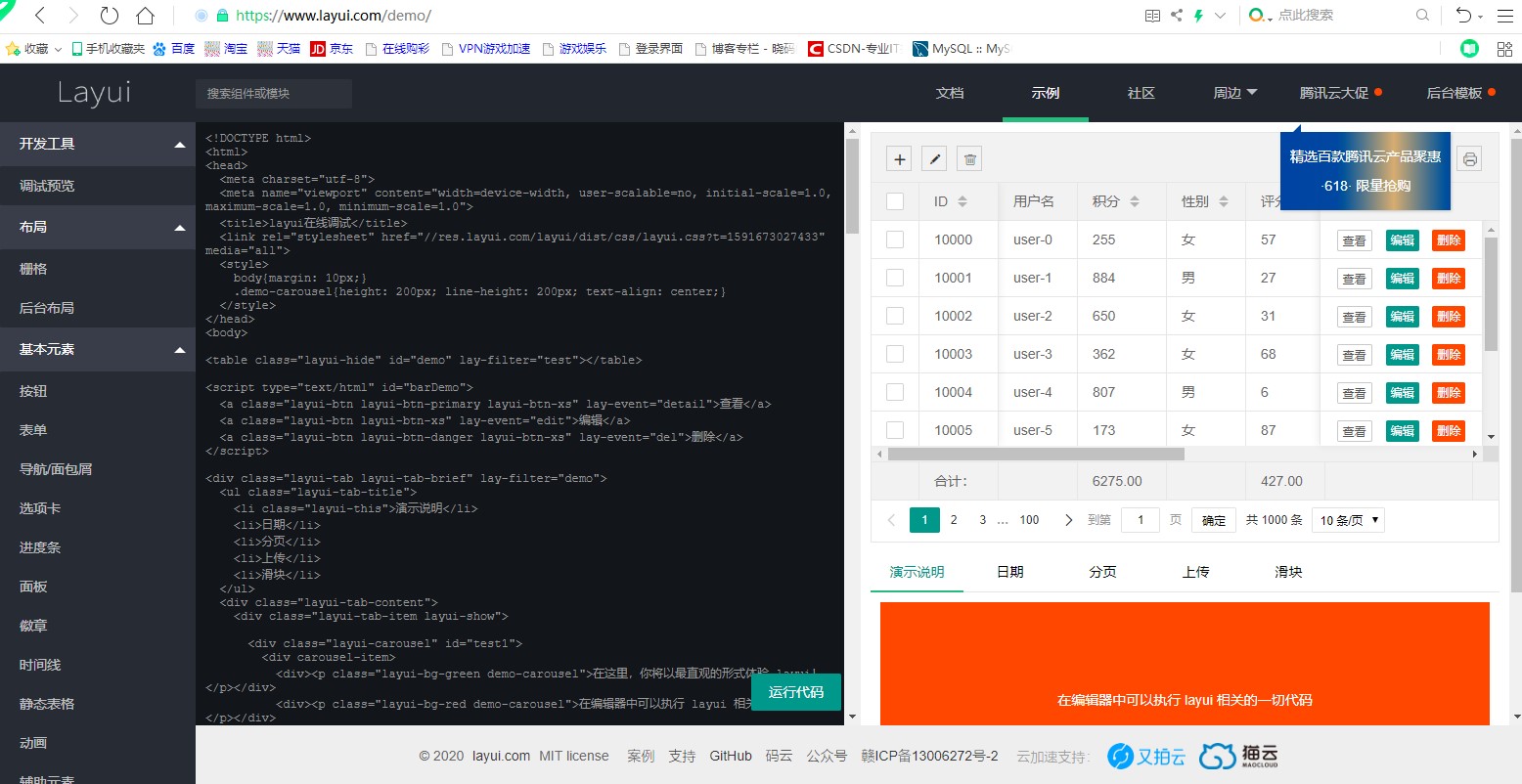Open the MySQL bookmark
1522x784 pixels.
961,48
